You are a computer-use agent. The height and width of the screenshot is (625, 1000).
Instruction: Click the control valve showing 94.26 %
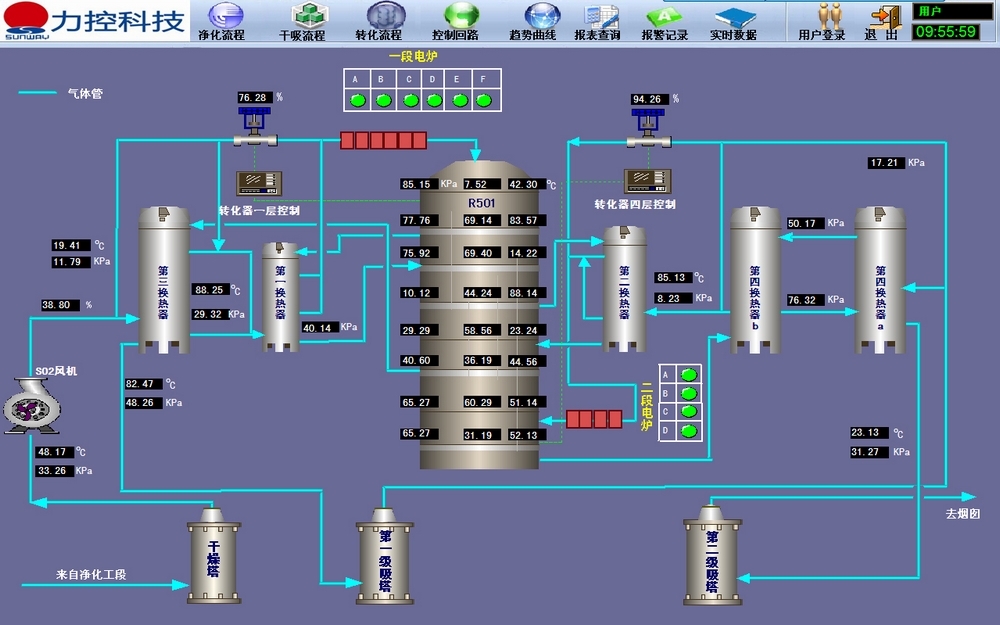tap(648, 127)
